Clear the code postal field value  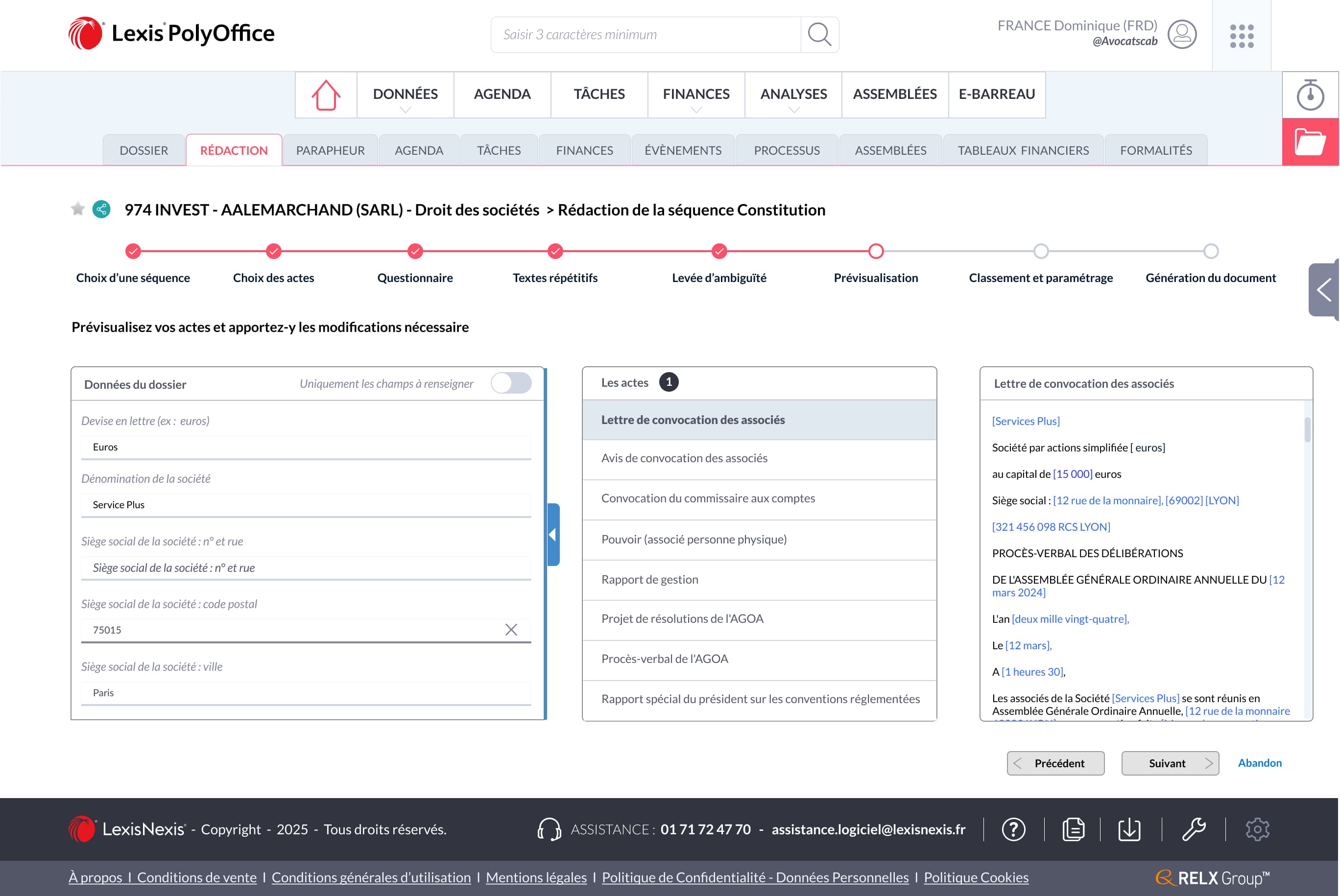(x=511, y=630)
